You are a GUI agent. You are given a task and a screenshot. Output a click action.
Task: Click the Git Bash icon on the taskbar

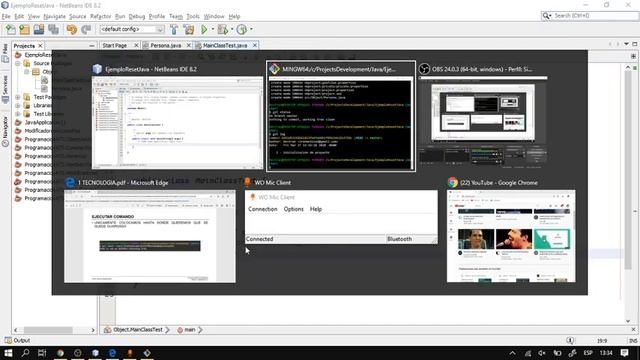(147, 353)
